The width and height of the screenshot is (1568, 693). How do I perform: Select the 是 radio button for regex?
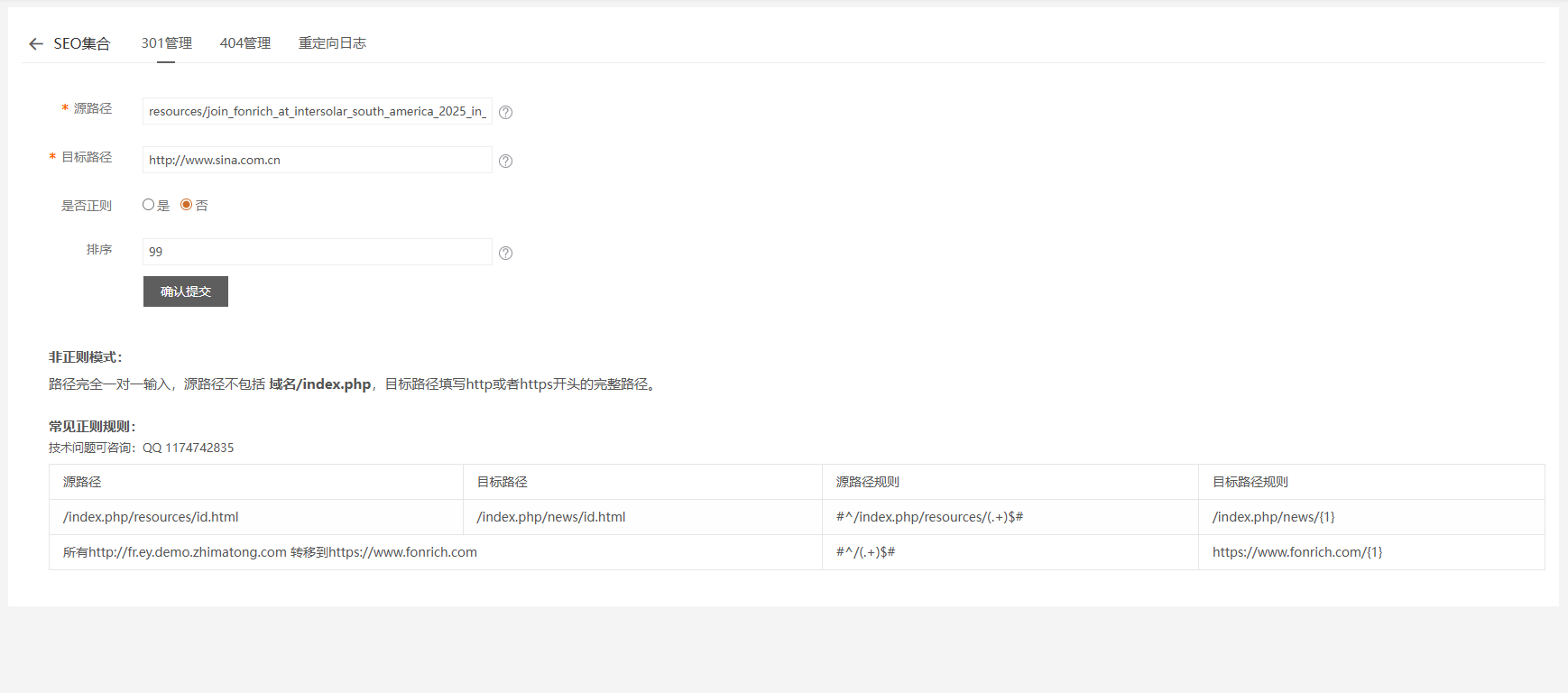[149, 205]
